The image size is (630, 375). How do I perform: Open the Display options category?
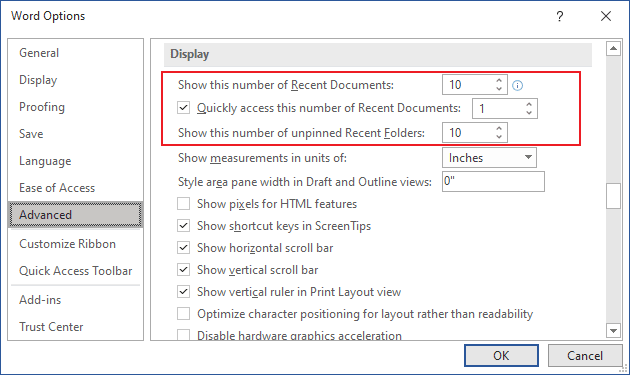click(x=75, y=80)
